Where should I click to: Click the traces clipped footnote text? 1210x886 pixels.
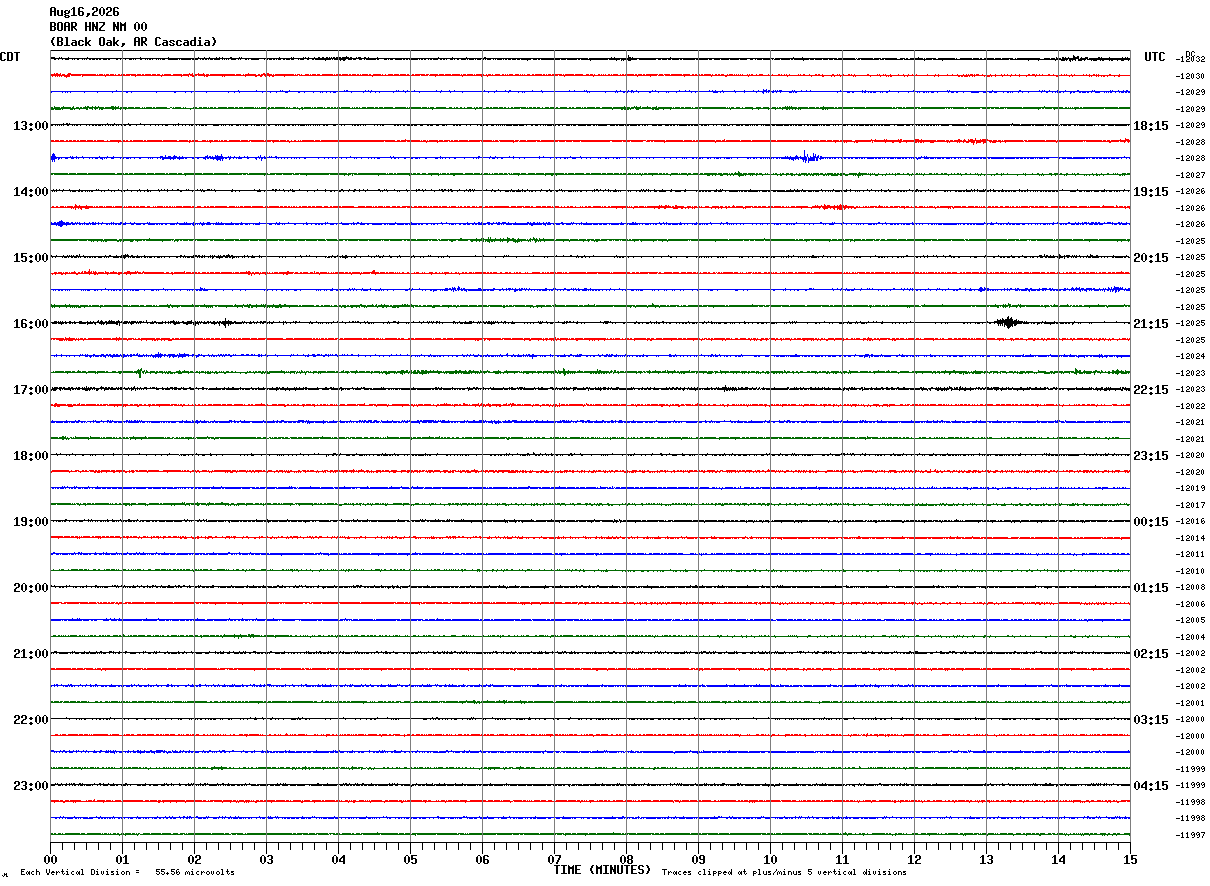[784, 873]
